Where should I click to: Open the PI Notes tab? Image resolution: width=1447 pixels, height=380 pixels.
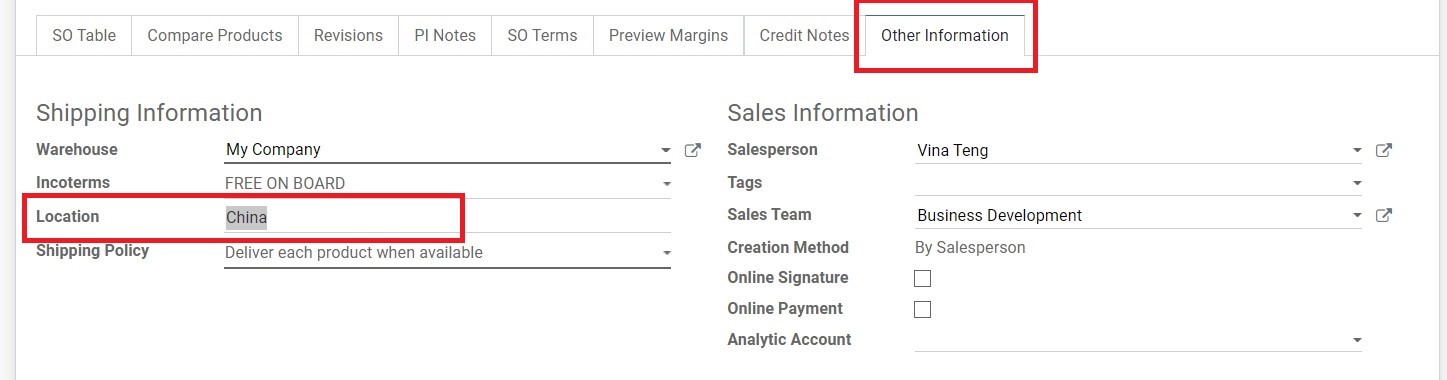(x=445, y=35)
